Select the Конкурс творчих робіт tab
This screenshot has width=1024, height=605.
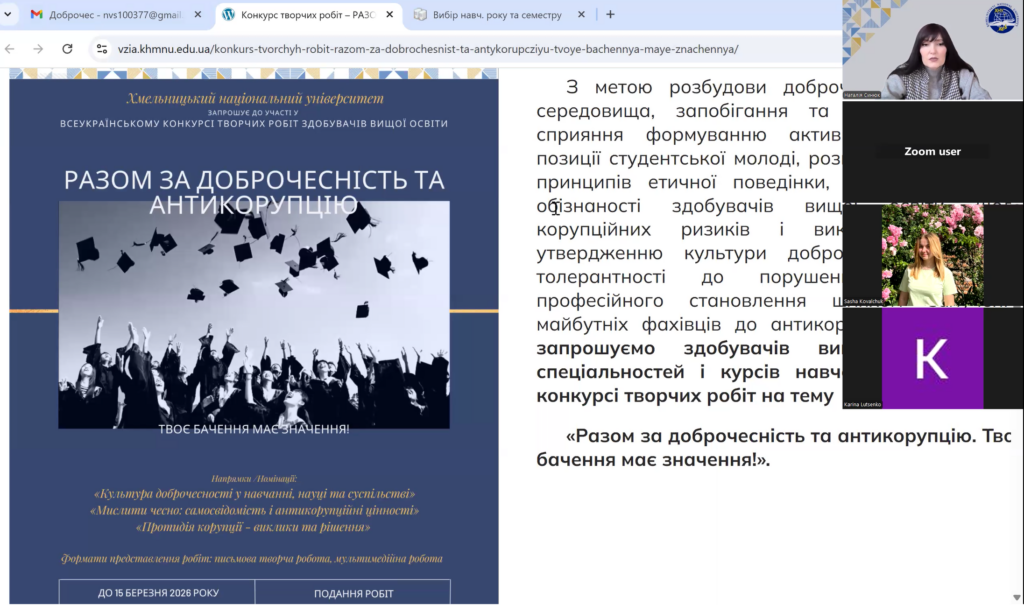pyautogui.click(x=300, y=15)
